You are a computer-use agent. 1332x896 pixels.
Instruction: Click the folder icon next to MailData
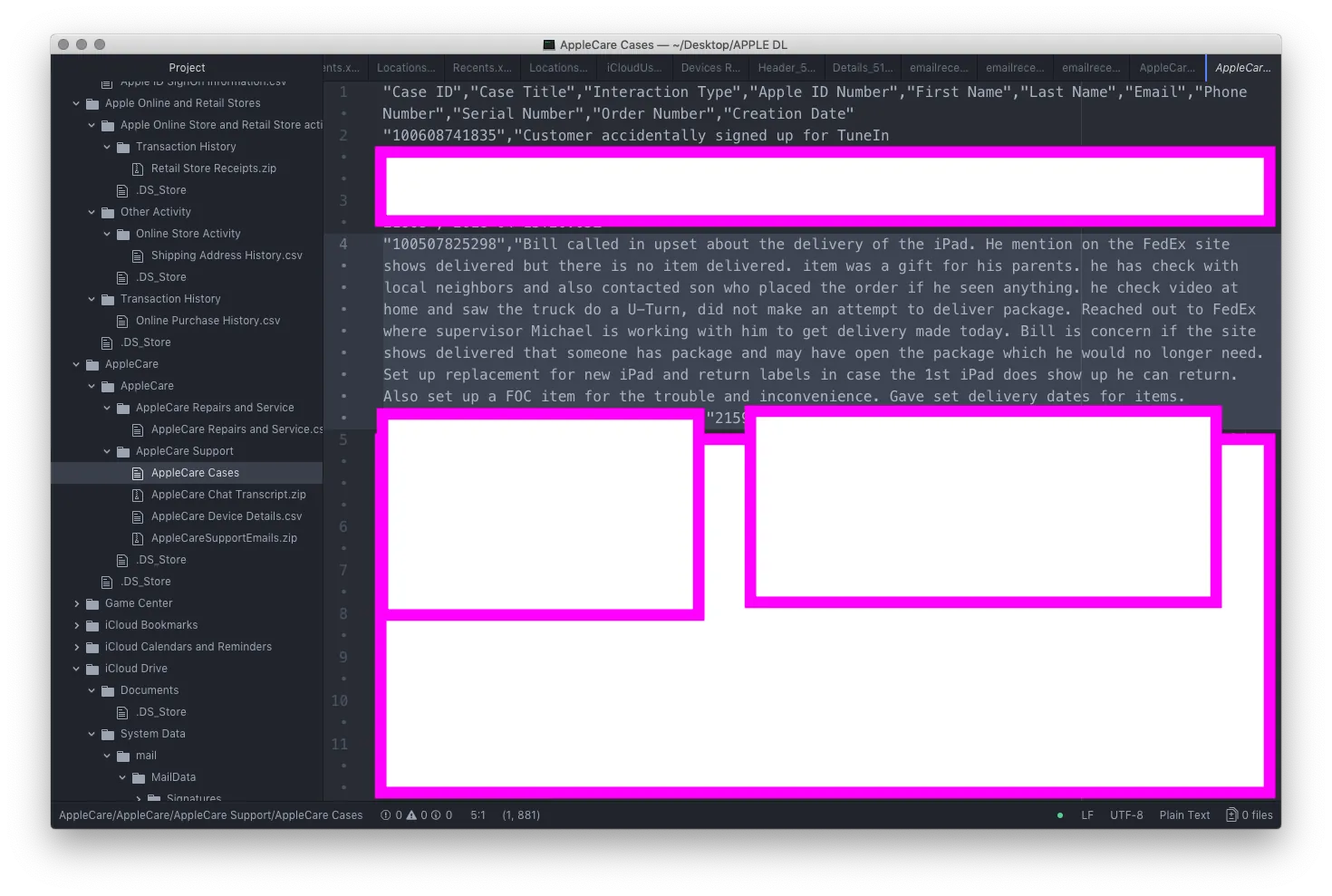(x=139, y=777)
